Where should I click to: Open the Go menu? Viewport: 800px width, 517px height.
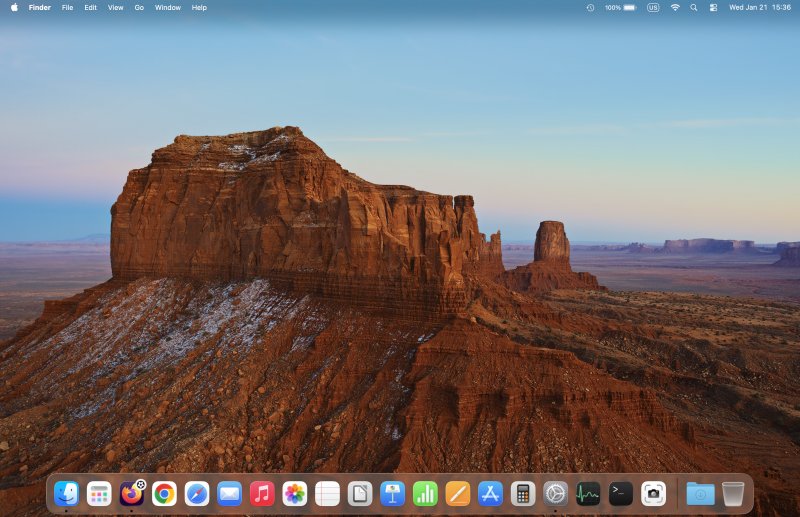click(139, 7)
